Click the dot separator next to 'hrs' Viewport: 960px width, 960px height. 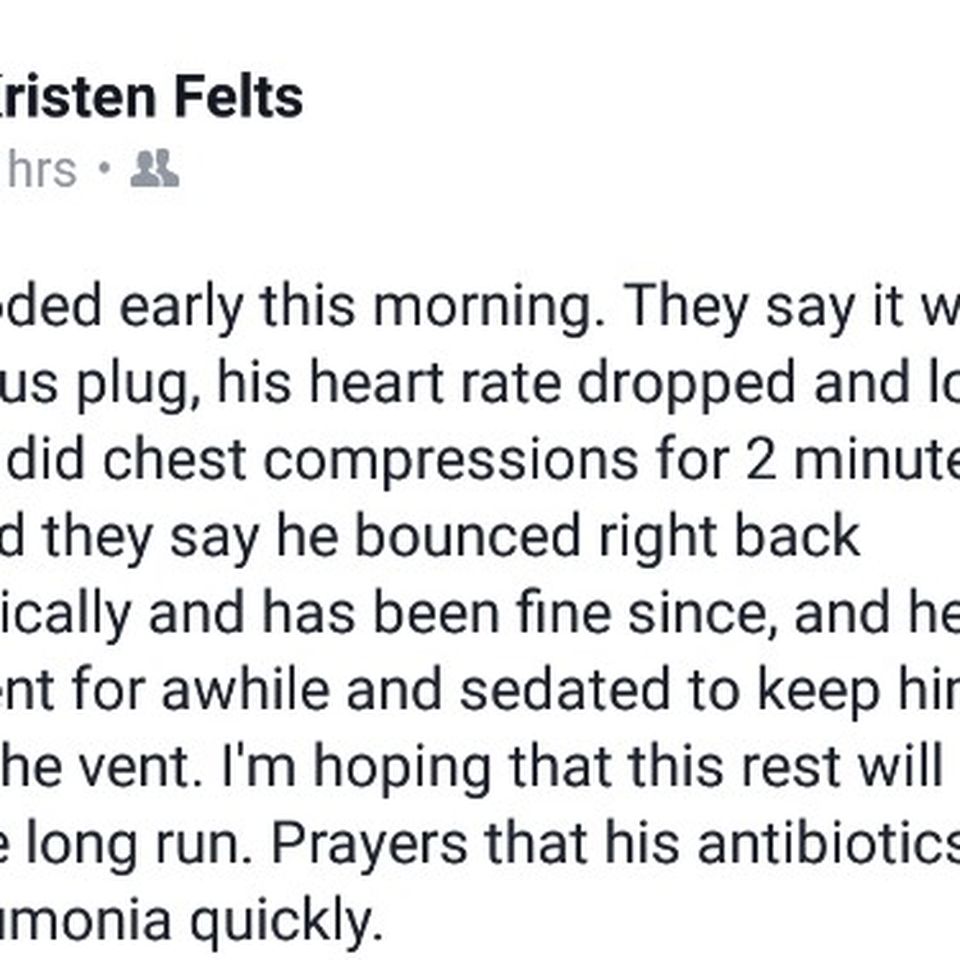105,167
